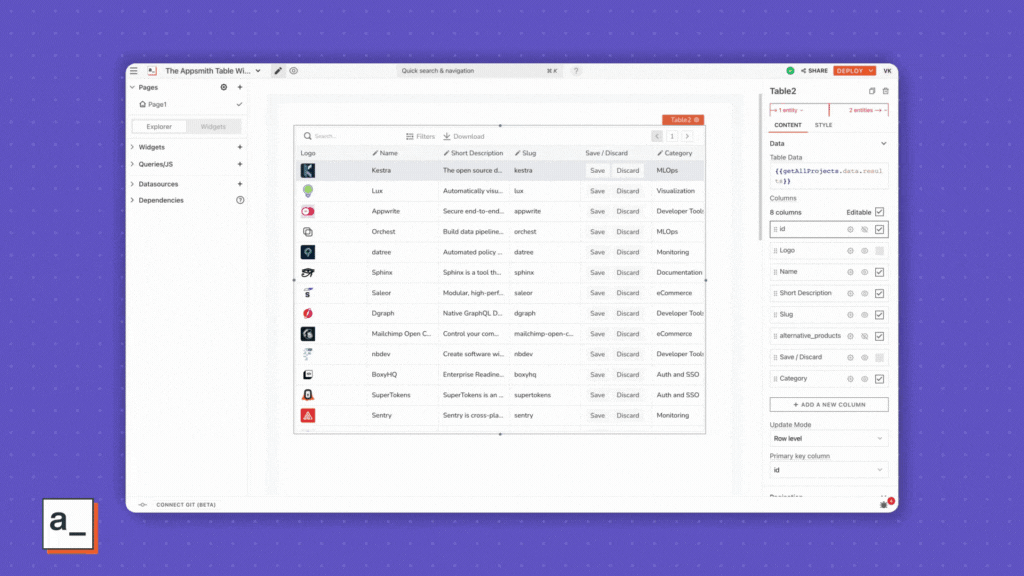The height and width of the screenshot is (576, 1024).
Task: Open preview mode with the eye icon
Action: (x=294, y=71)
